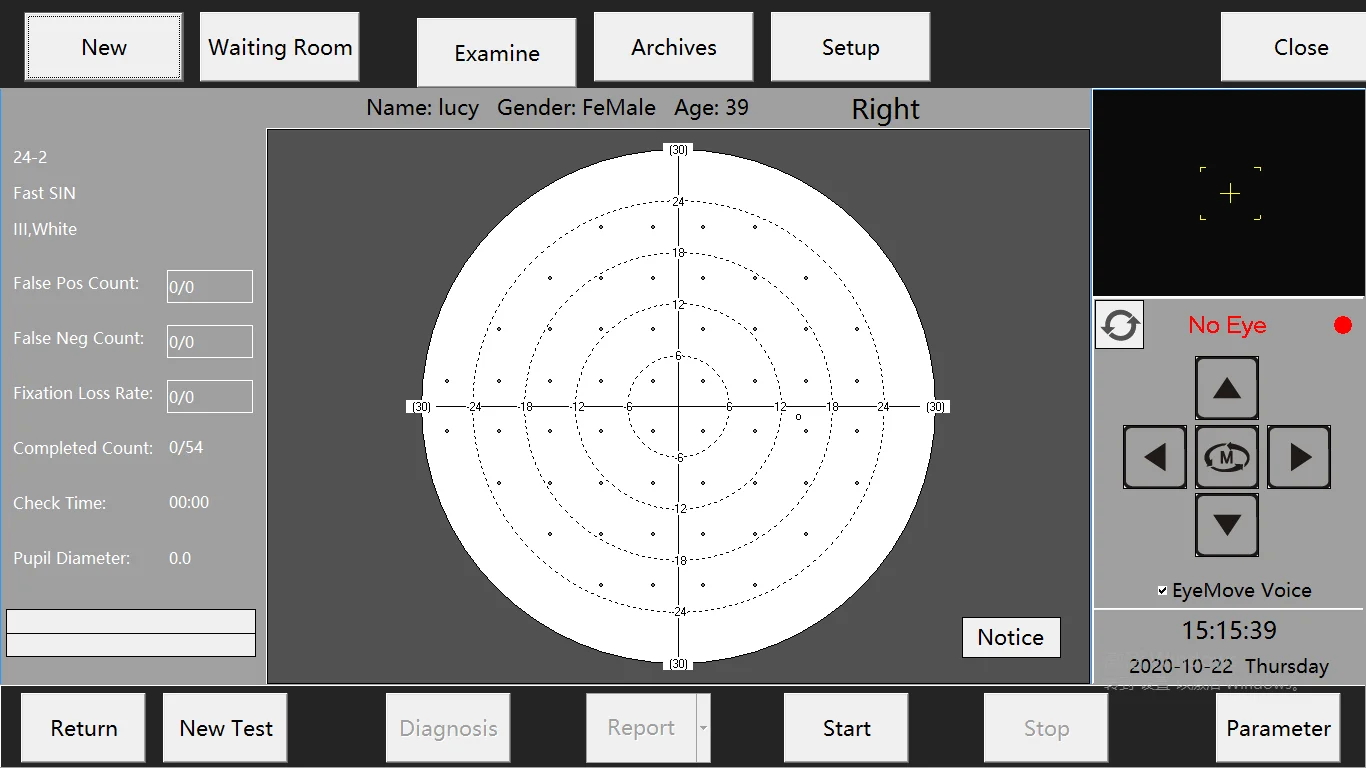Open the Parameter settings button
Viewport: 1366px width, 768px height.
click(1277, 728)
